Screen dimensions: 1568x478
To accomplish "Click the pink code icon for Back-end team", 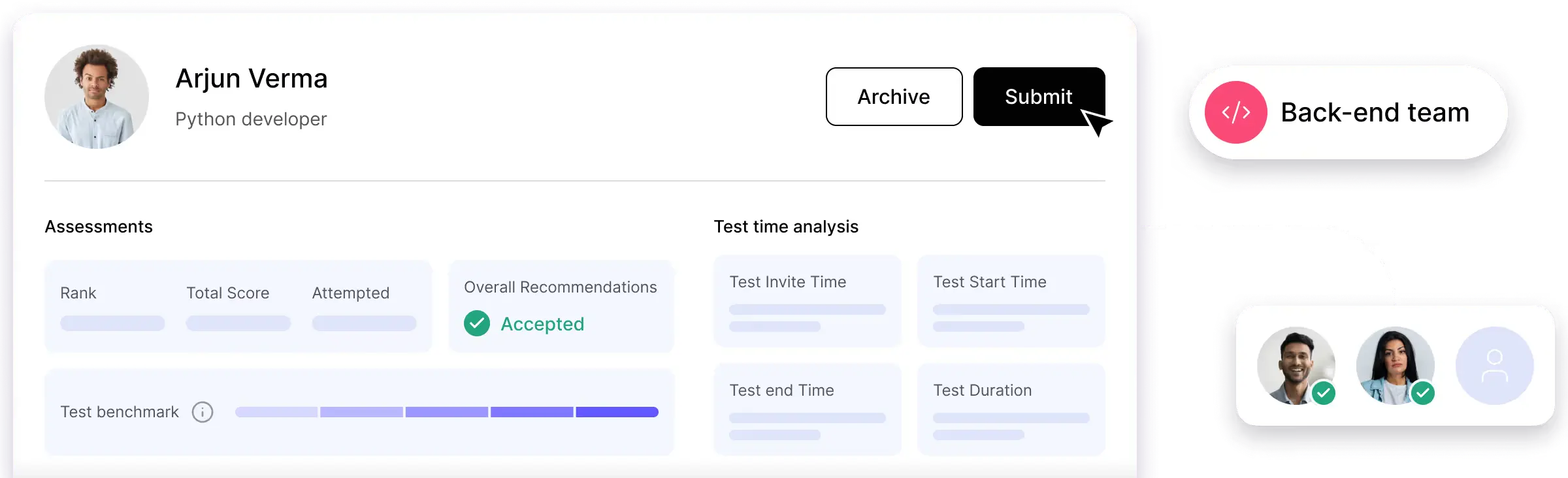I will pos(1235,112).
